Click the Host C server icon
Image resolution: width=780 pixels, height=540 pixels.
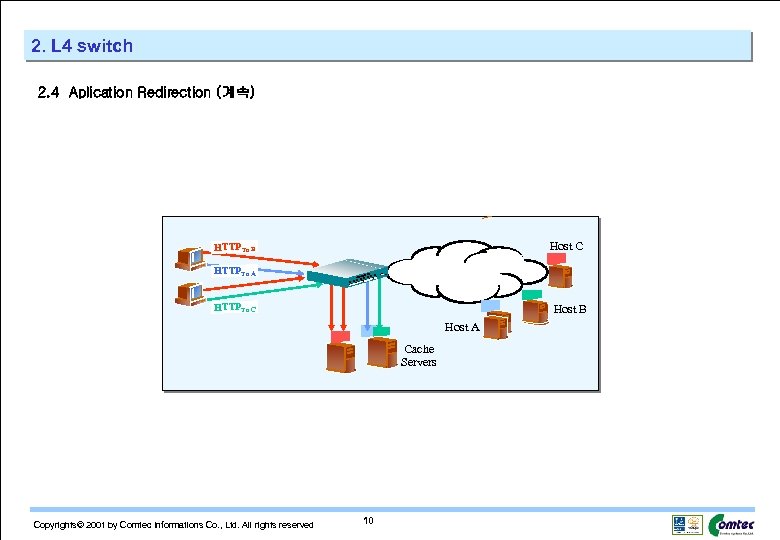point(560,276)
